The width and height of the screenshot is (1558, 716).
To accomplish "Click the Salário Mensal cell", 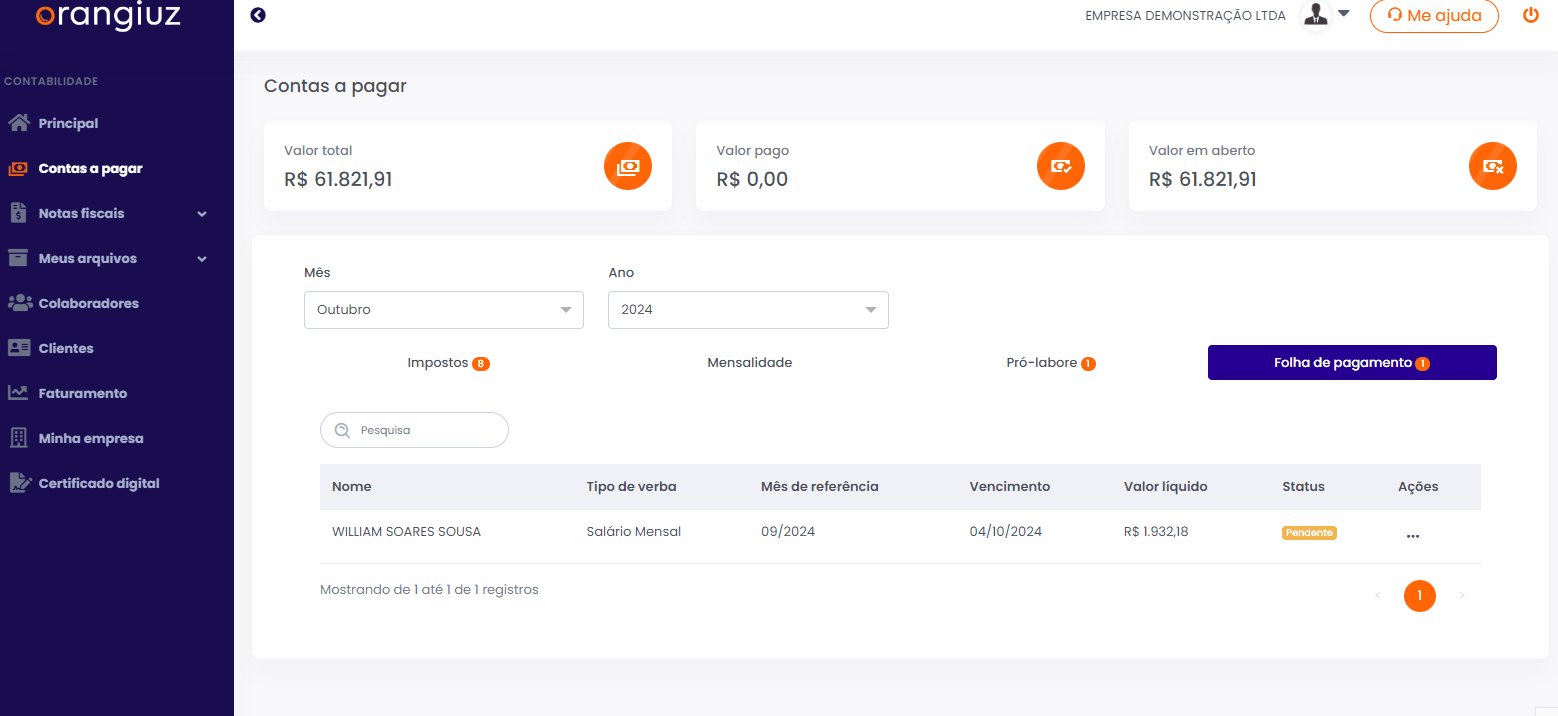I will [634, 532].
